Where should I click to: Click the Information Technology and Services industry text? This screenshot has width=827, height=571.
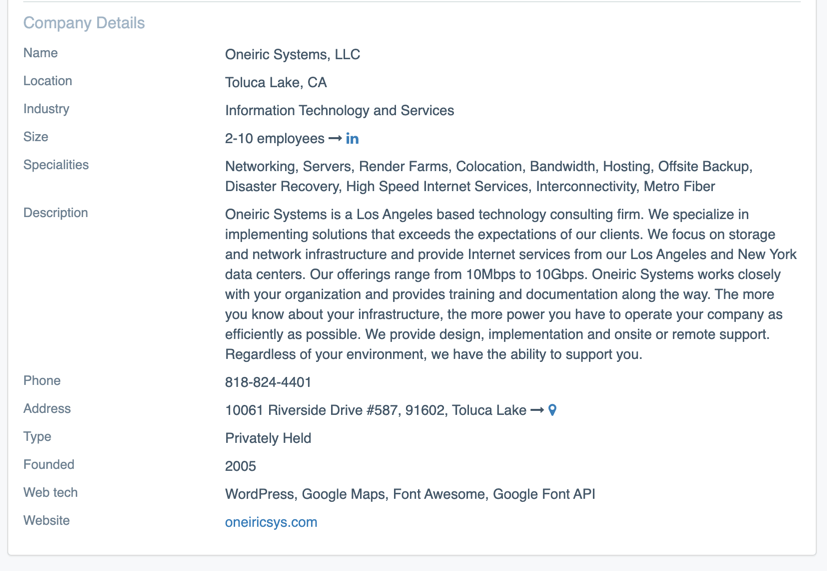point(339,111)
